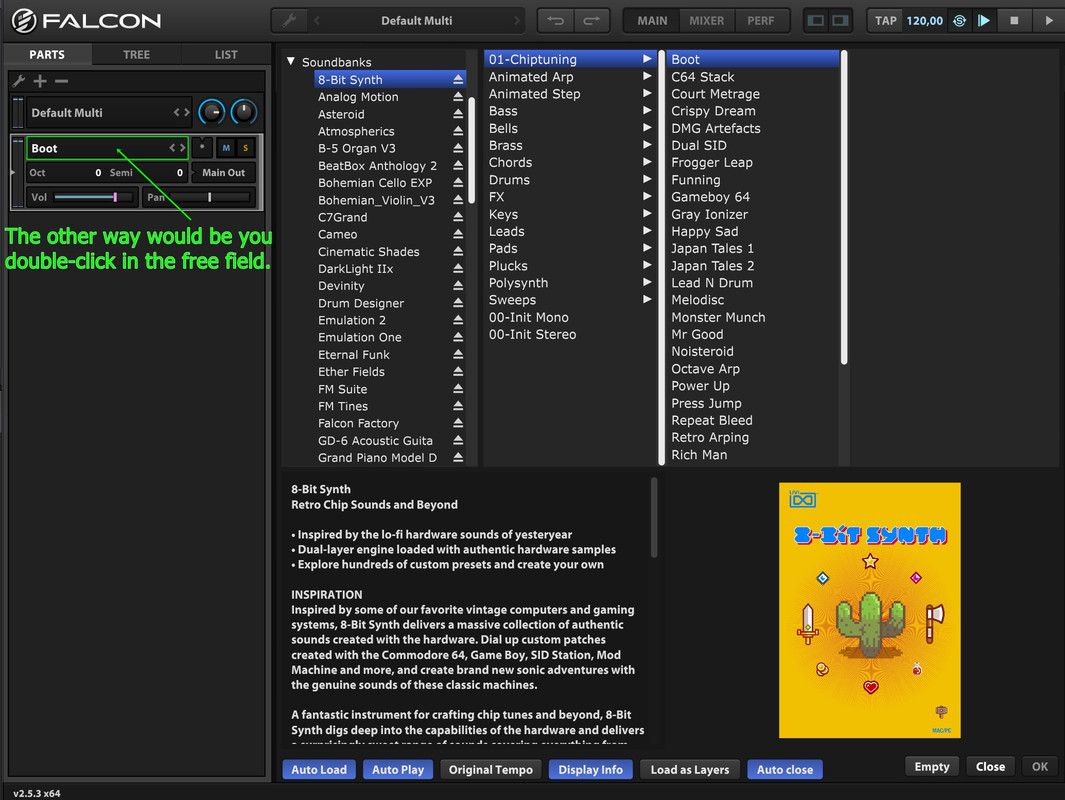
Task: Click next-preset arrow beside Default Multi title
Action: (x=516, y=20)
